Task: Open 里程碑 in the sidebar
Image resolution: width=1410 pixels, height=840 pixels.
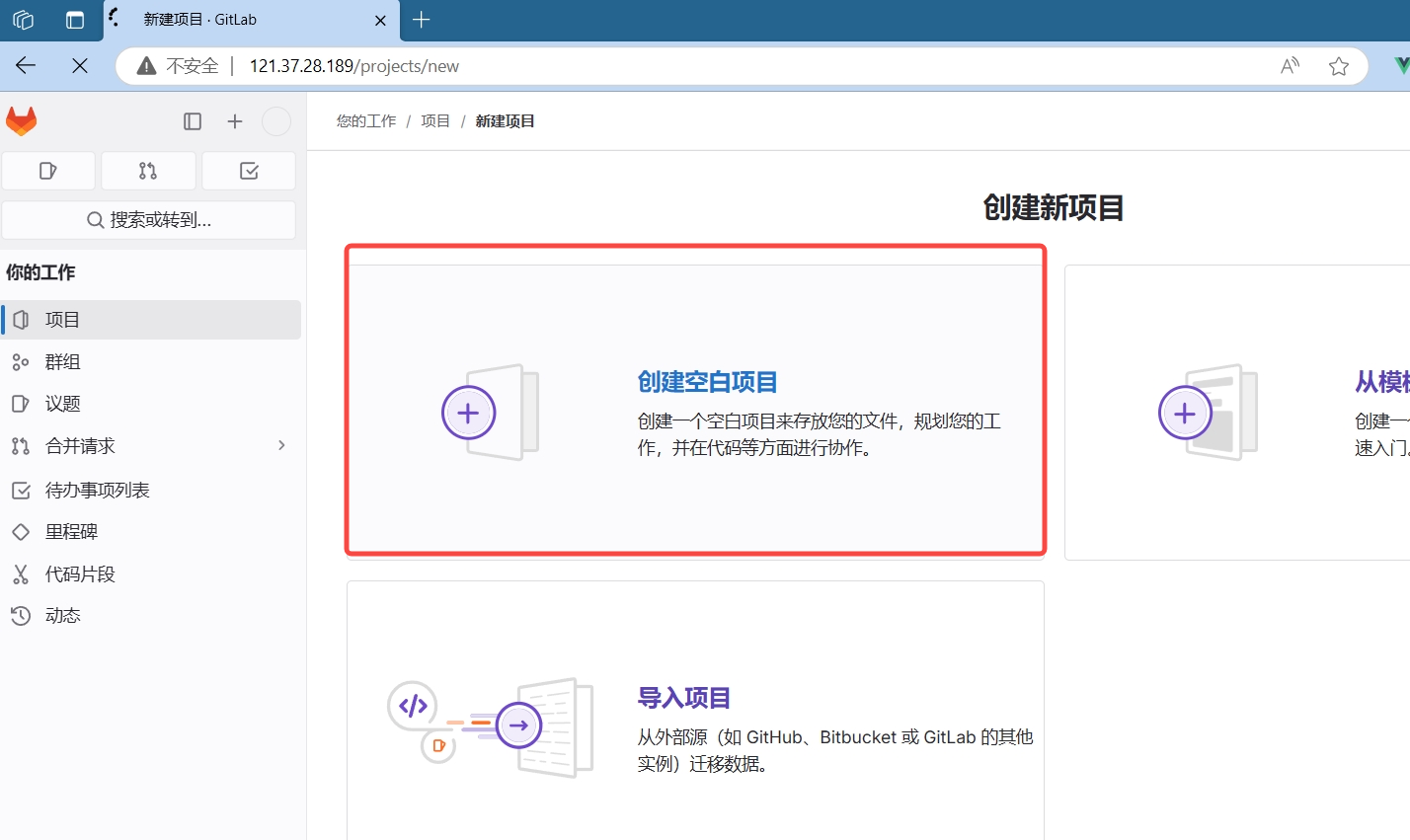Action: click(x=151, y=532)
